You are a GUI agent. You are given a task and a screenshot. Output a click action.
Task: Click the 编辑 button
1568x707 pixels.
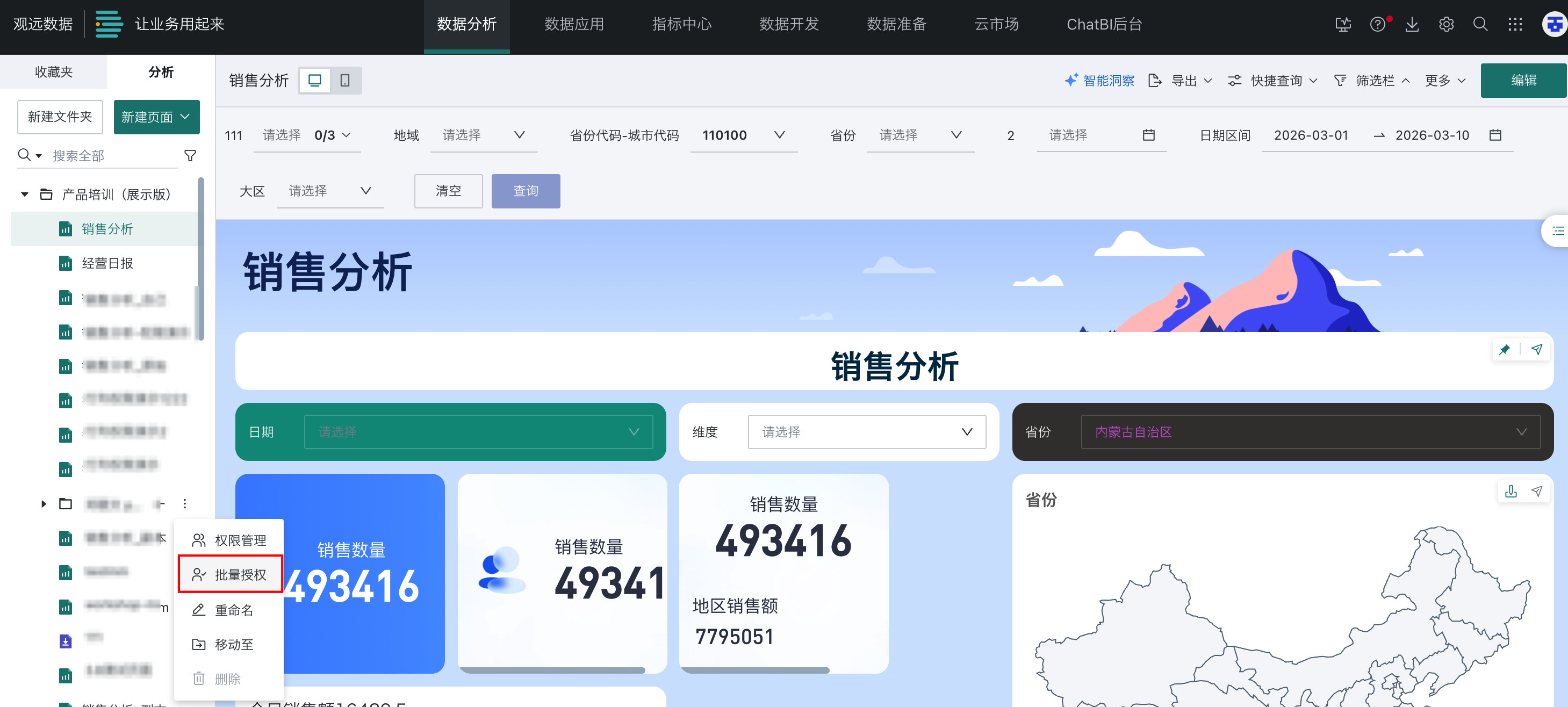pos(1523,80)
